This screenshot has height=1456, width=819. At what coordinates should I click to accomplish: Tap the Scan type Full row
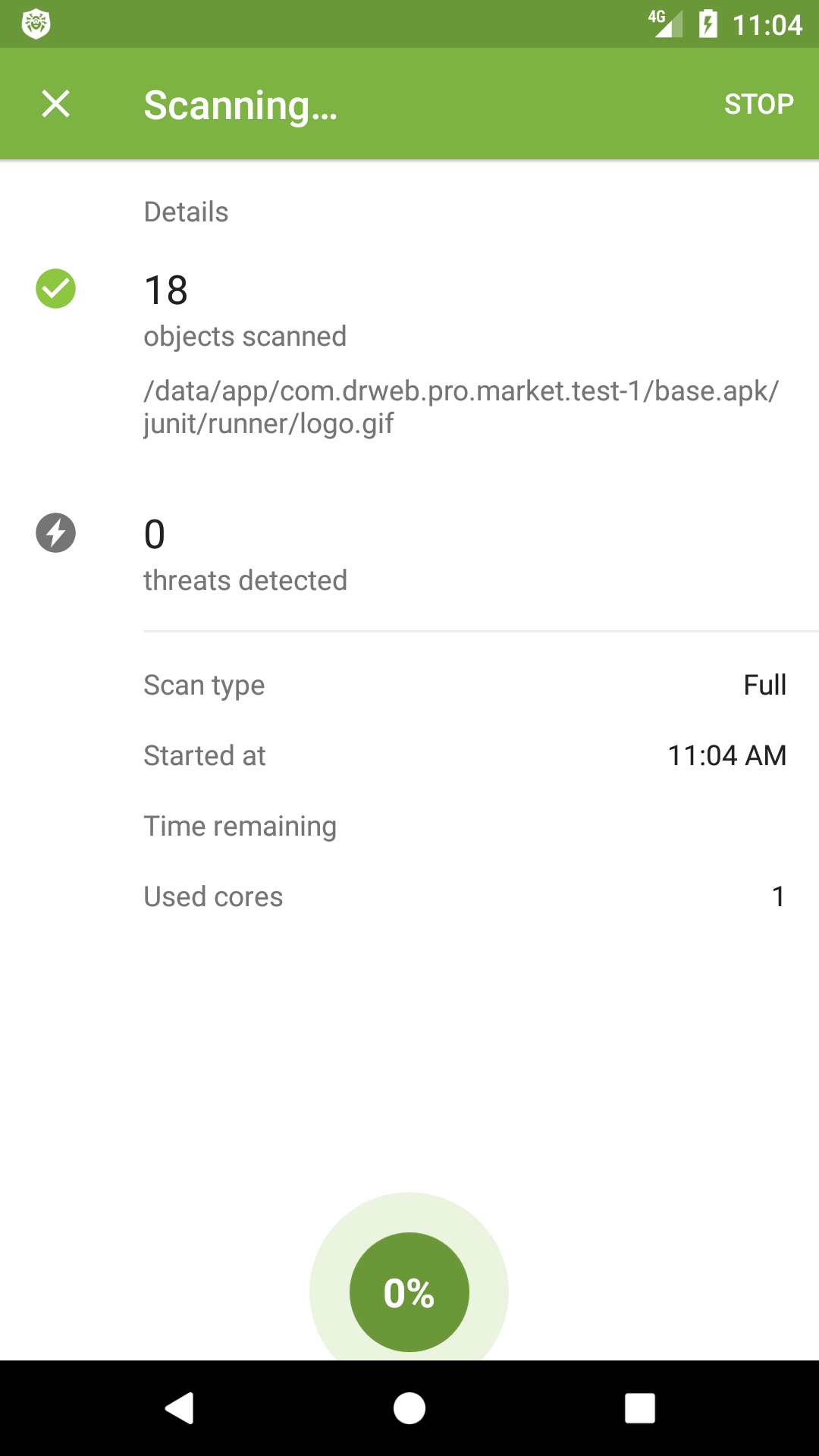464,685
